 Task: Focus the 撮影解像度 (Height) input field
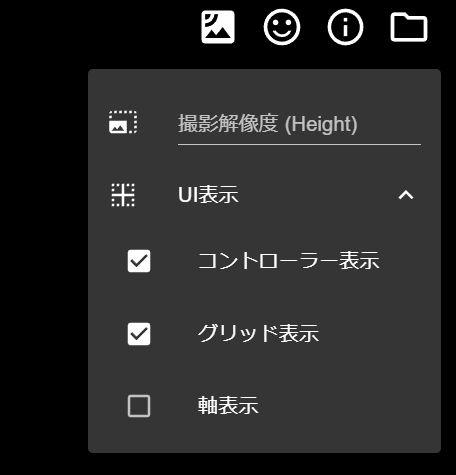click(x=299, y=128)
